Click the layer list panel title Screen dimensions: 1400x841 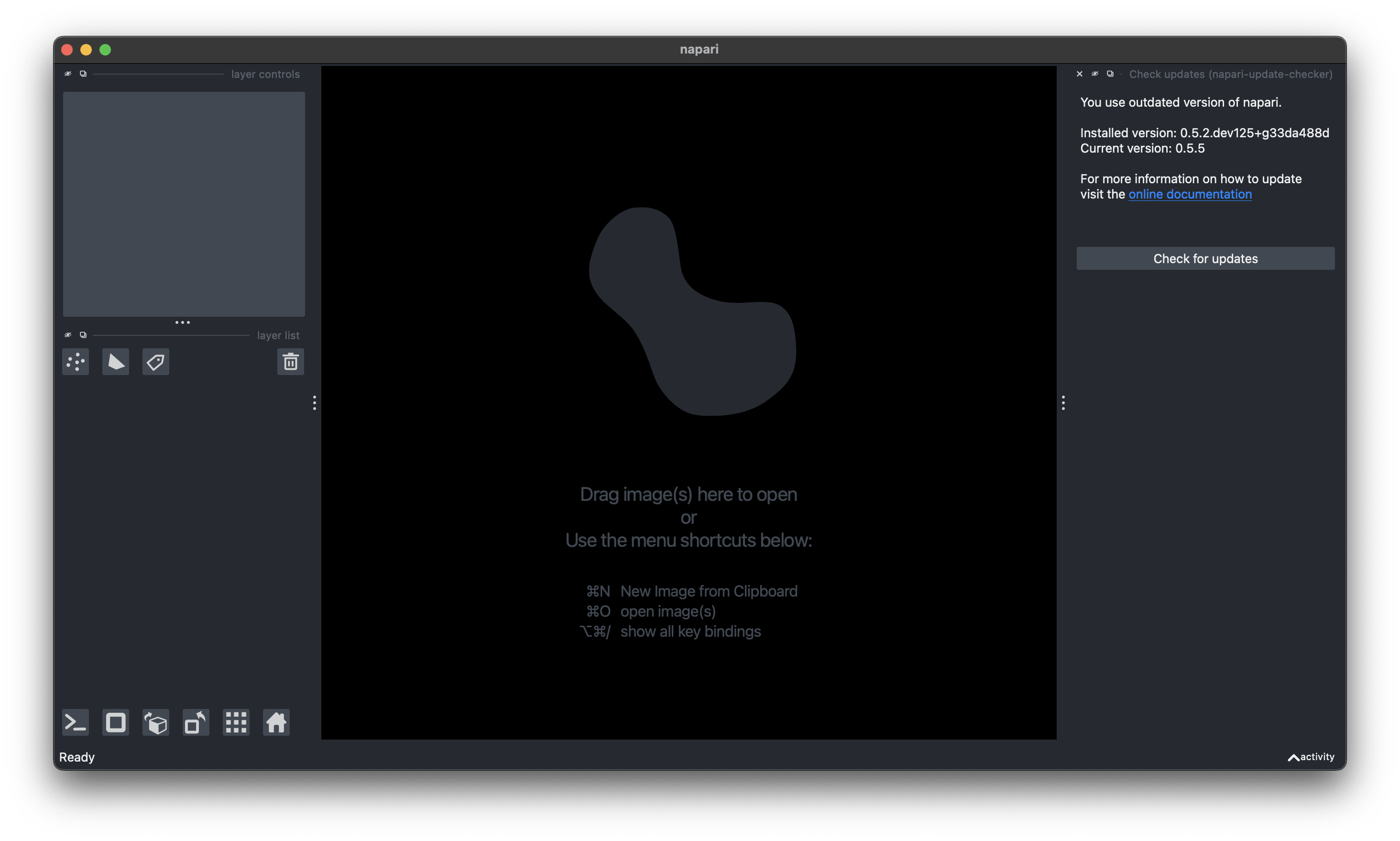tap(278, 335)
